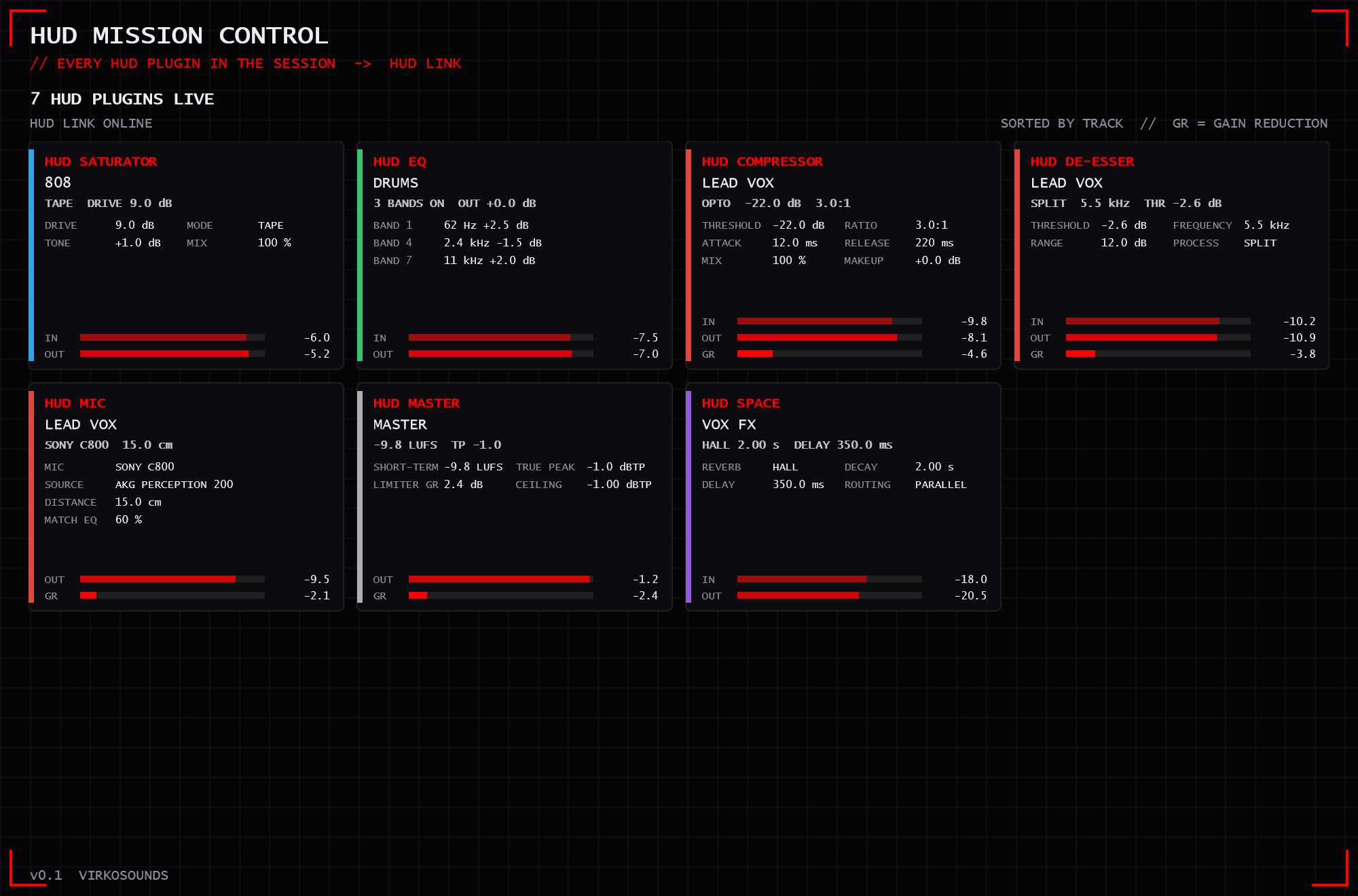Select the HUD SPACE card title
Screen dimensions: 1358x896
pyautogui.click(x=741, y=403)
